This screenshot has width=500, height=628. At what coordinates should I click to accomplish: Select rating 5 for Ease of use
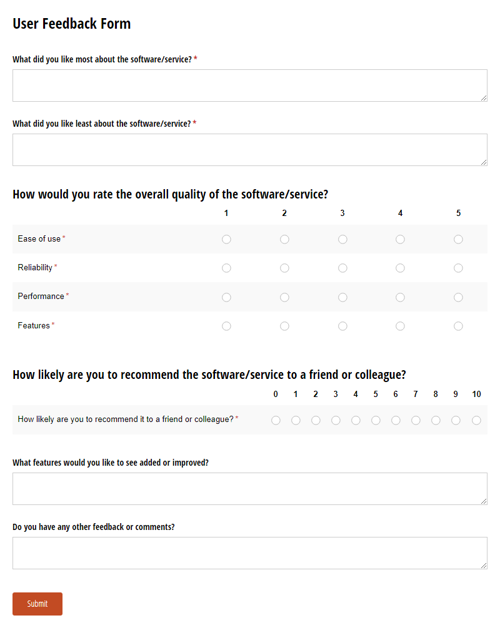pyautogui.click(x=458, y=239)
